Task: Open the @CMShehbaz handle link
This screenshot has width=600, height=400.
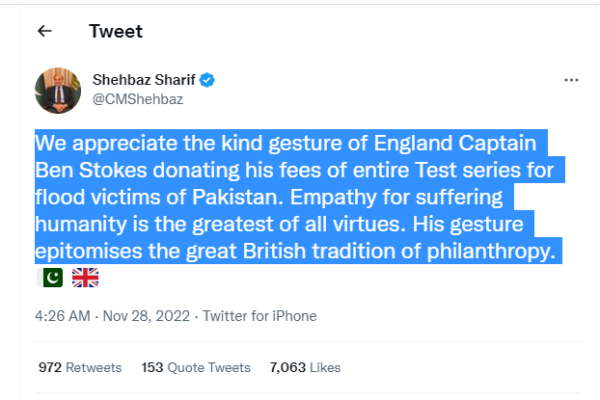Action: click(x=137, y=99)
